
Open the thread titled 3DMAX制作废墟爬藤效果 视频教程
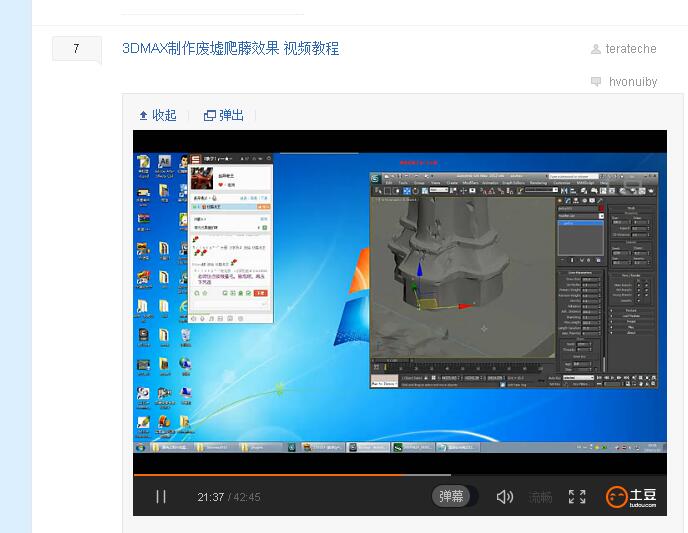230,48
